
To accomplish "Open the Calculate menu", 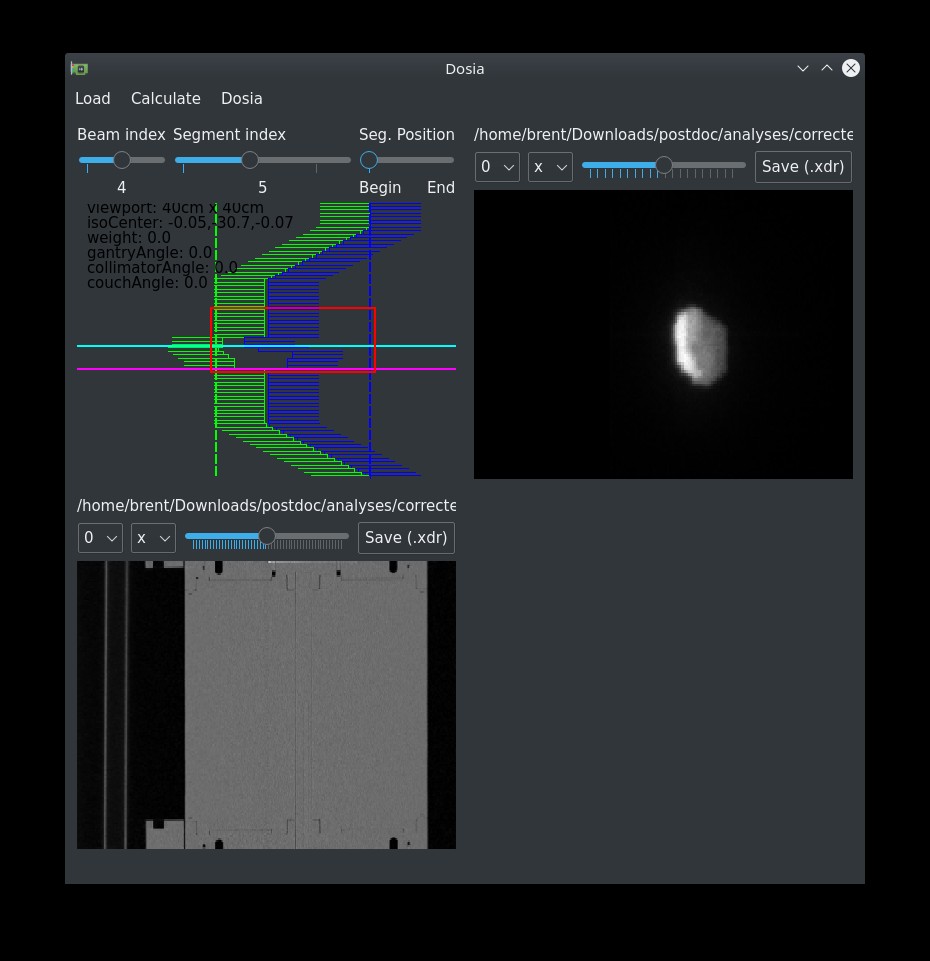I will (x=166, y=98).
